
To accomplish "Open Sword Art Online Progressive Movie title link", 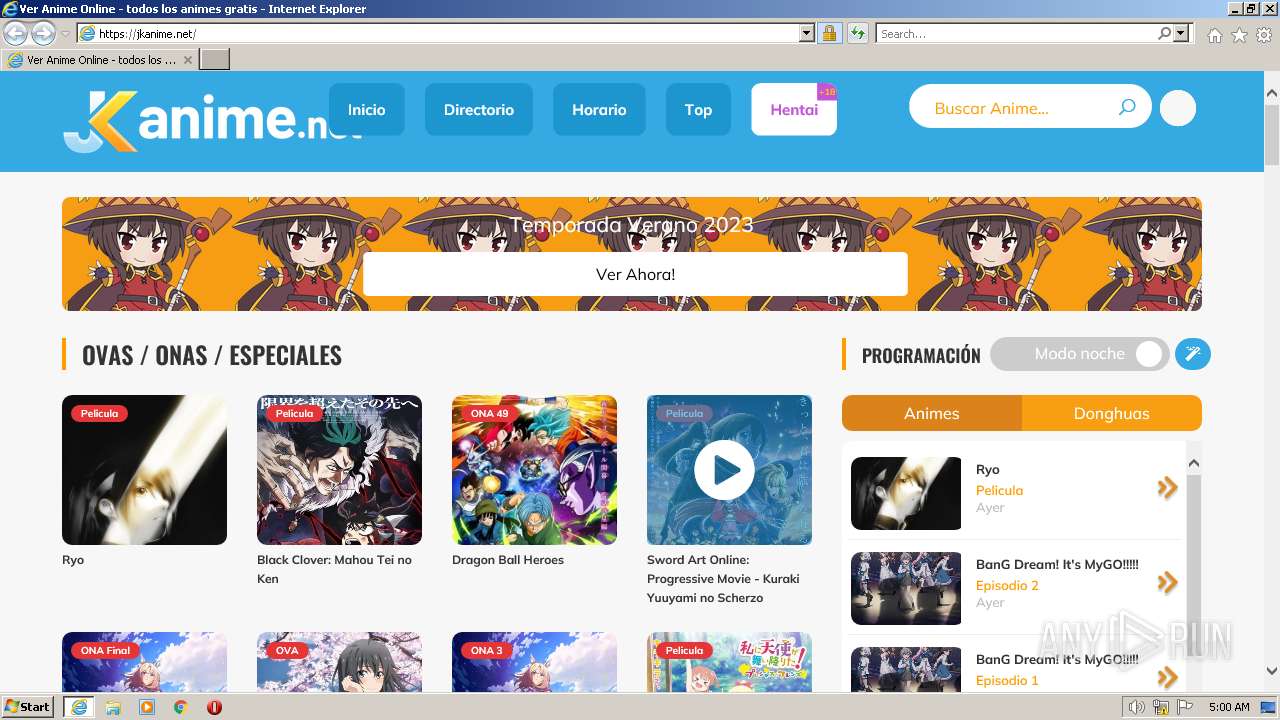I will [723, 579].
